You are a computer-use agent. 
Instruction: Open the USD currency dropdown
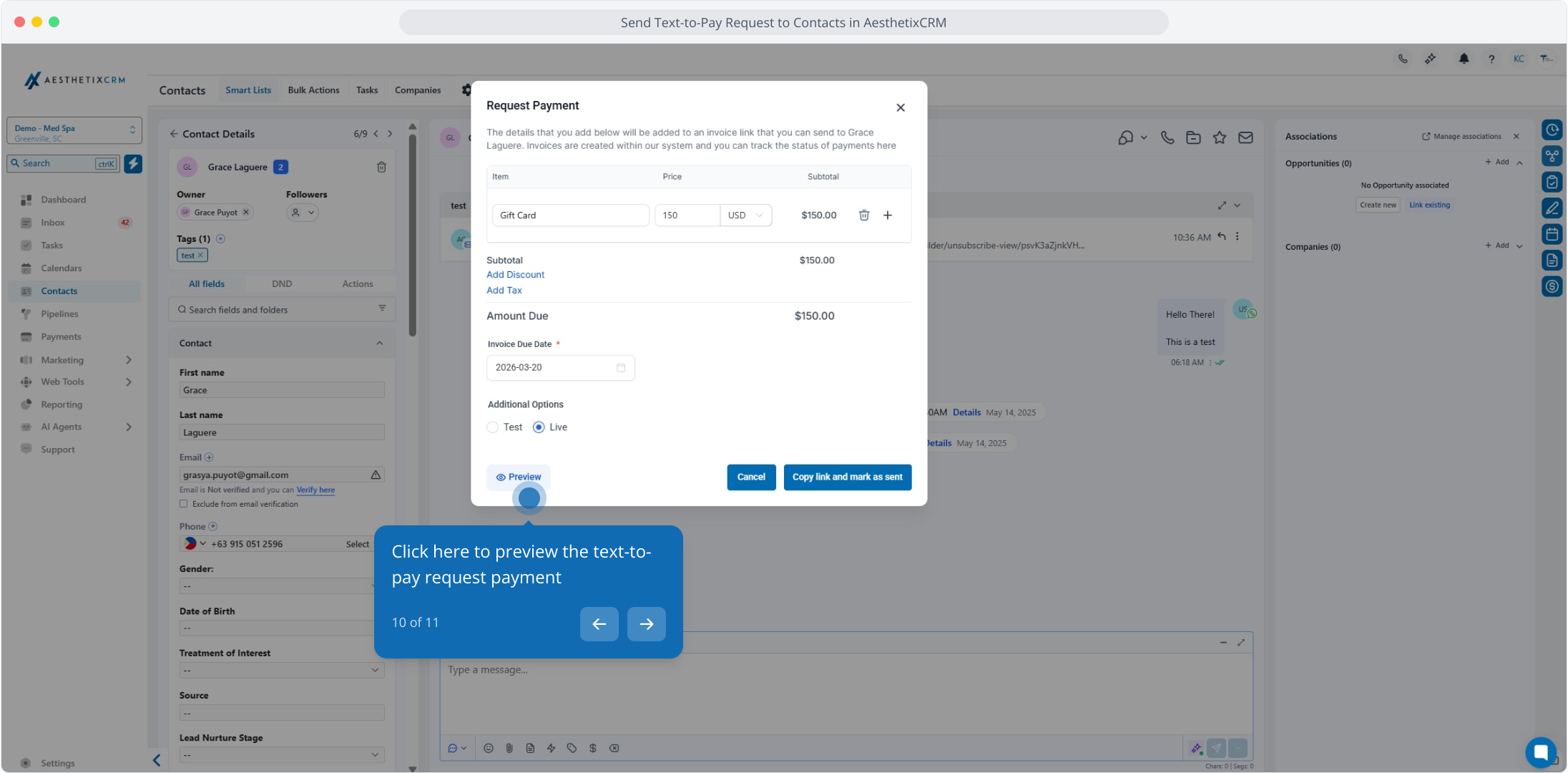tap(745, 215)
